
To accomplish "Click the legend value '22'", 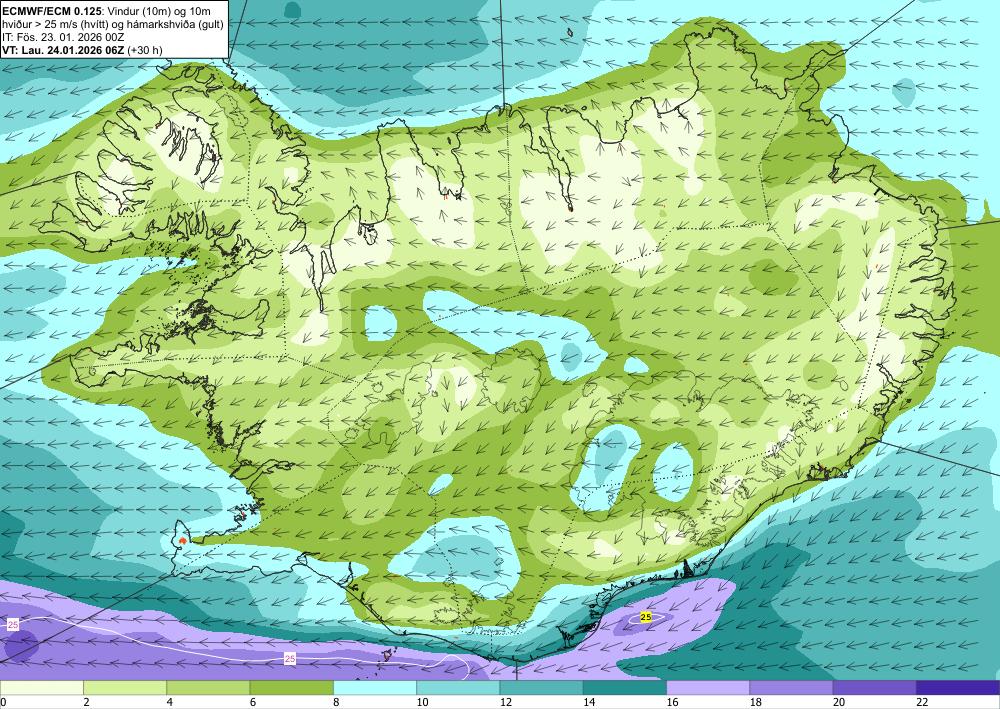I will [x=923, y=702].
